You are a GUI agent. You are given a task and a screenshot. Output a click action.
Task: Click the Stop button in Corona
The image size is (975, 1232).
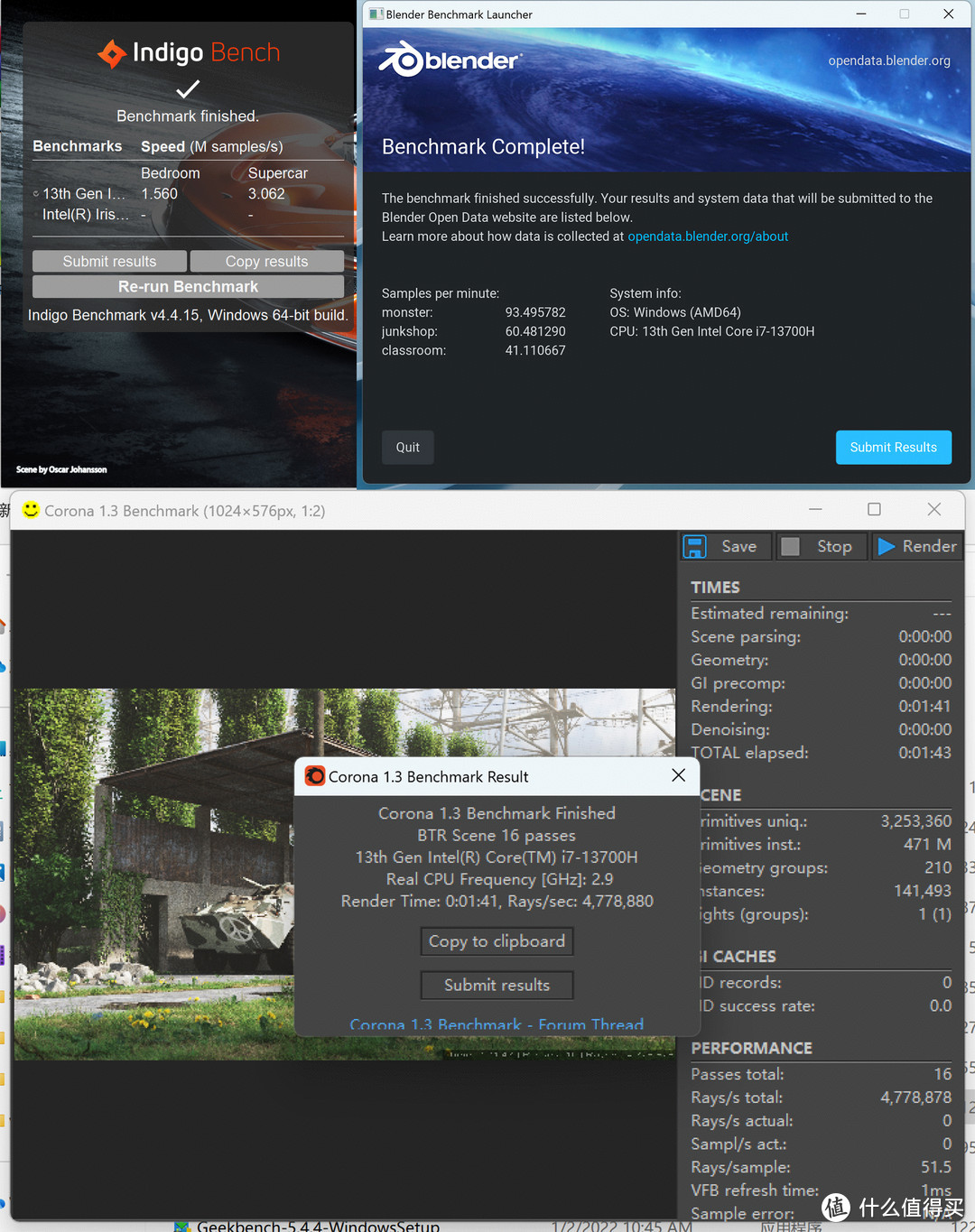coord(822,546)
